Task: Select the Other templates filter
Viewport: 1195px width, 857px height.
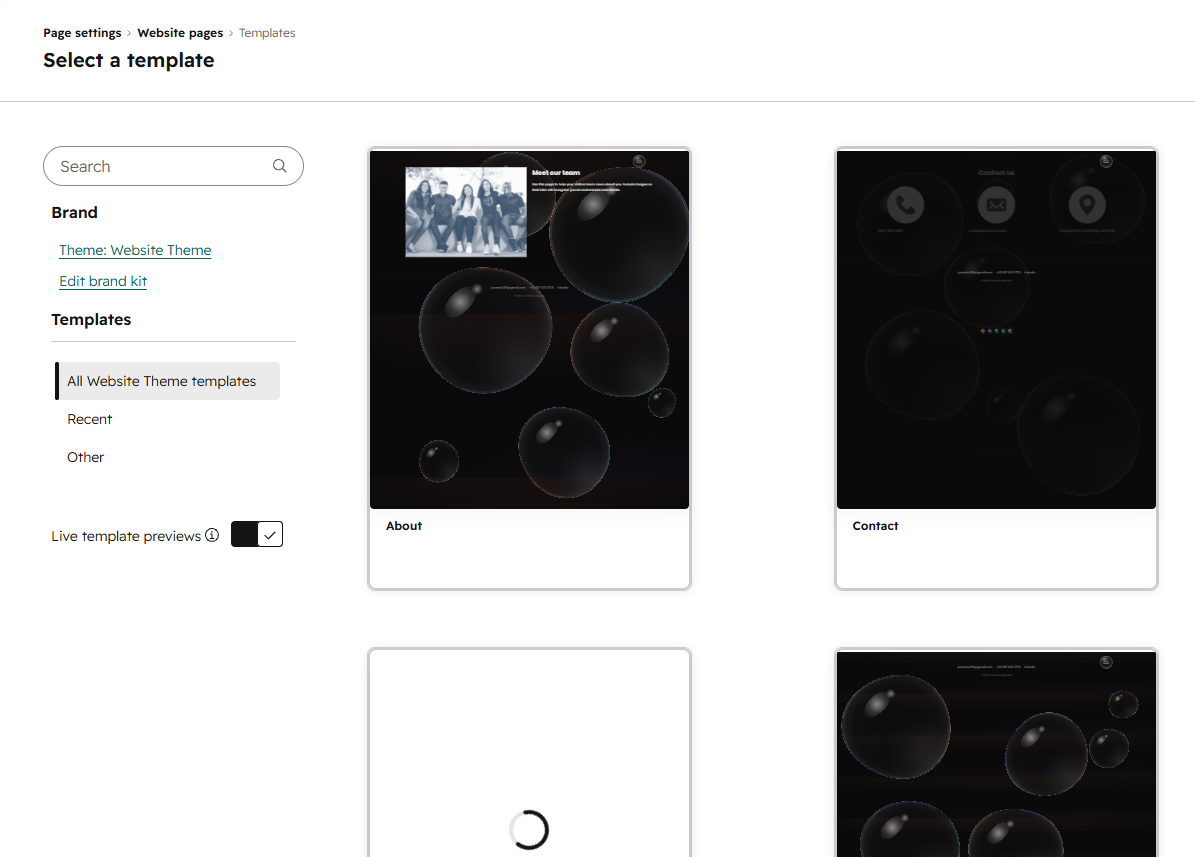Action: pyautogui.click(x=85, y=457)
